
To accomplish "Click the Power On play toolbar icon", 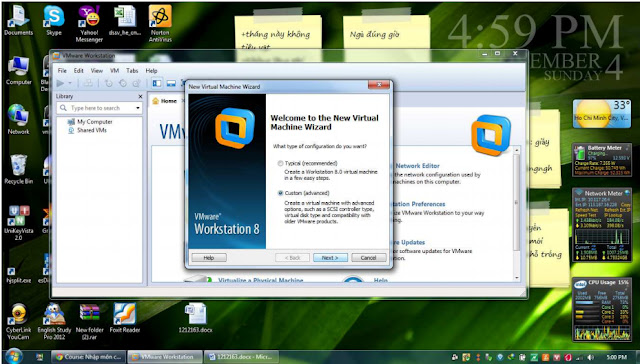I will [x=60, y=83].
